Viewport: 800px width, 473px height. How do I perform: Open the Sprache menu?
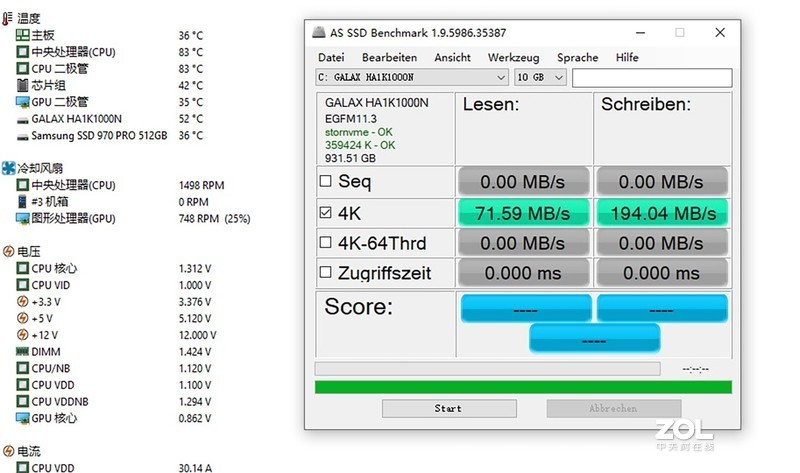coord(578,58)
